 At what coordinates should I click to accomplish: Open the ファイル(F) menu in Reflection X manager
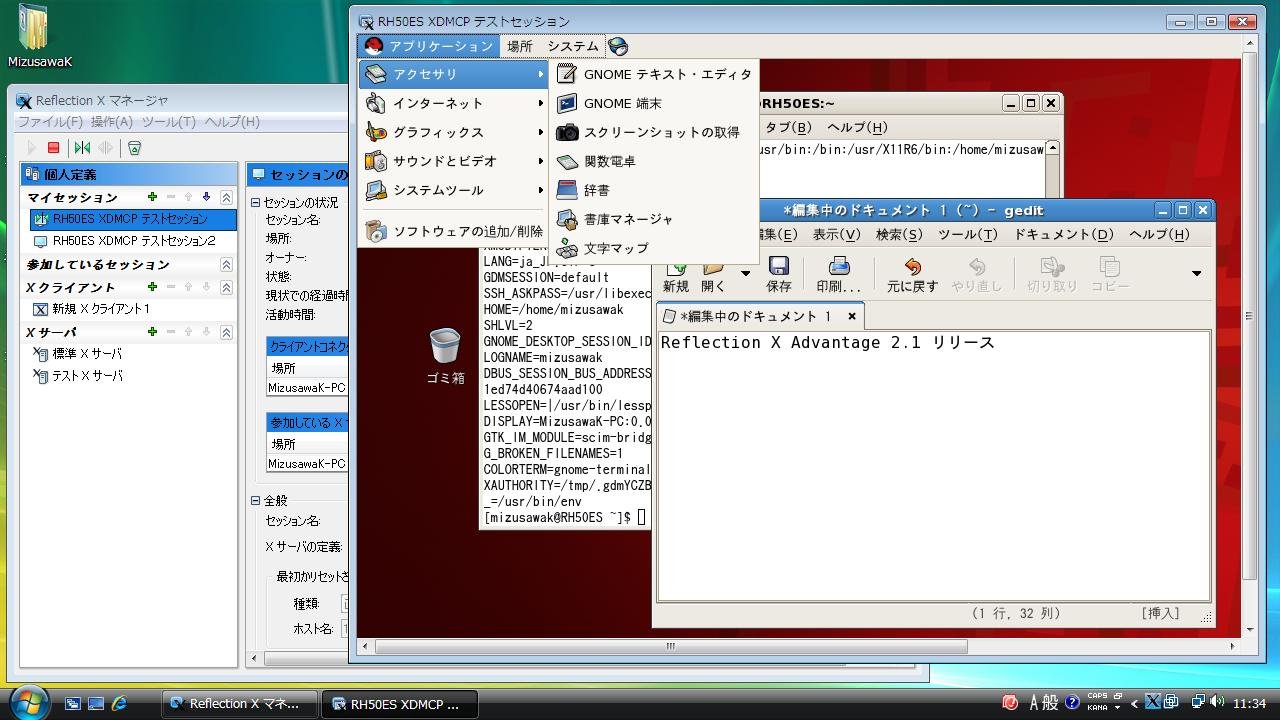[50, 122]
